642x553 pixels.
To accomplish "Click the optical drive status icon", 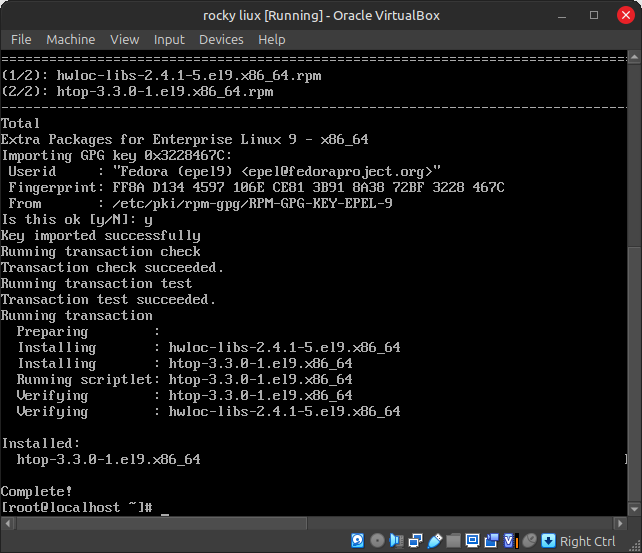I will (377, 541).
